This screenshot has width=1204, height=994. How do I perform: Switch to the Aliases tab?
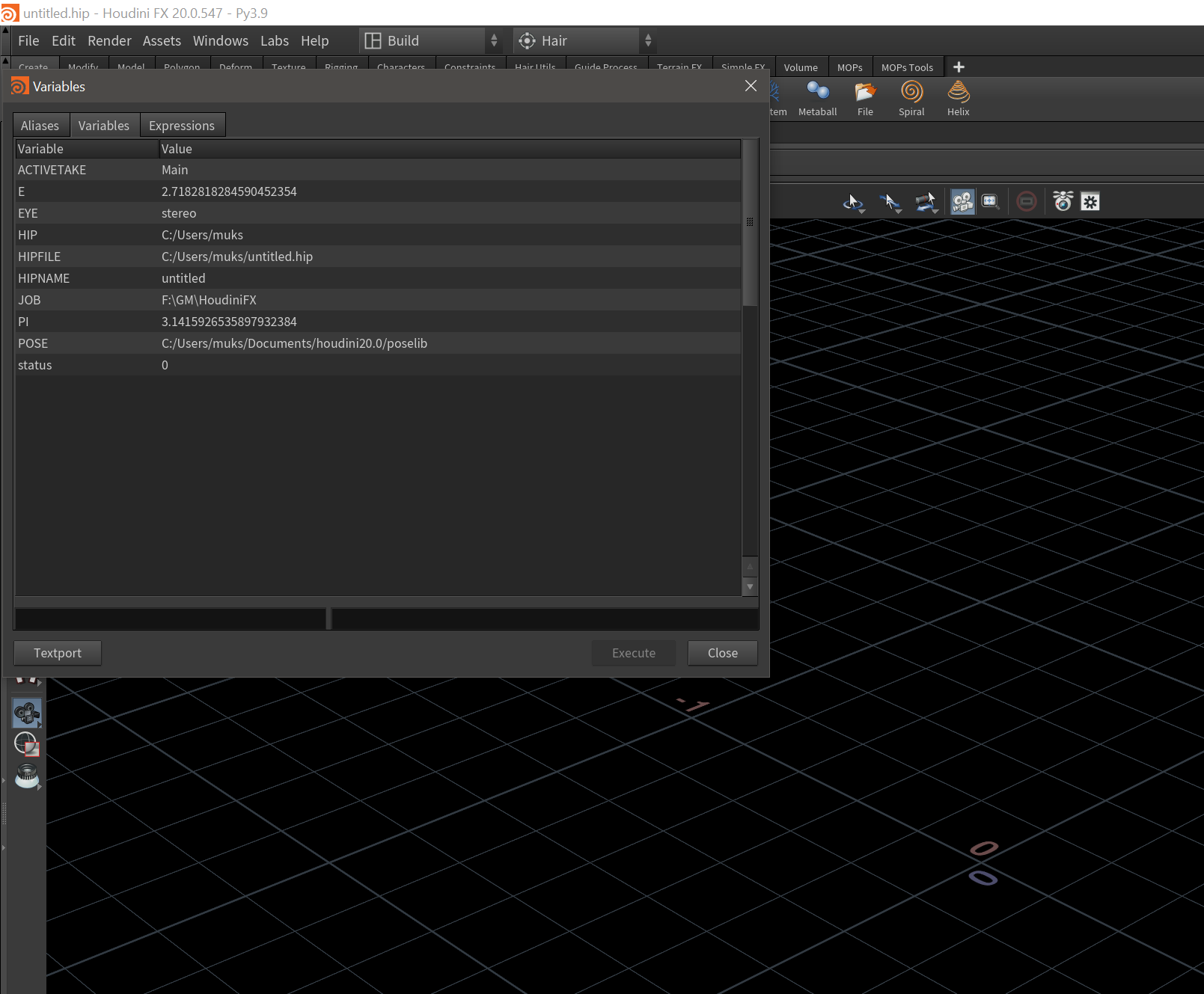40,126
